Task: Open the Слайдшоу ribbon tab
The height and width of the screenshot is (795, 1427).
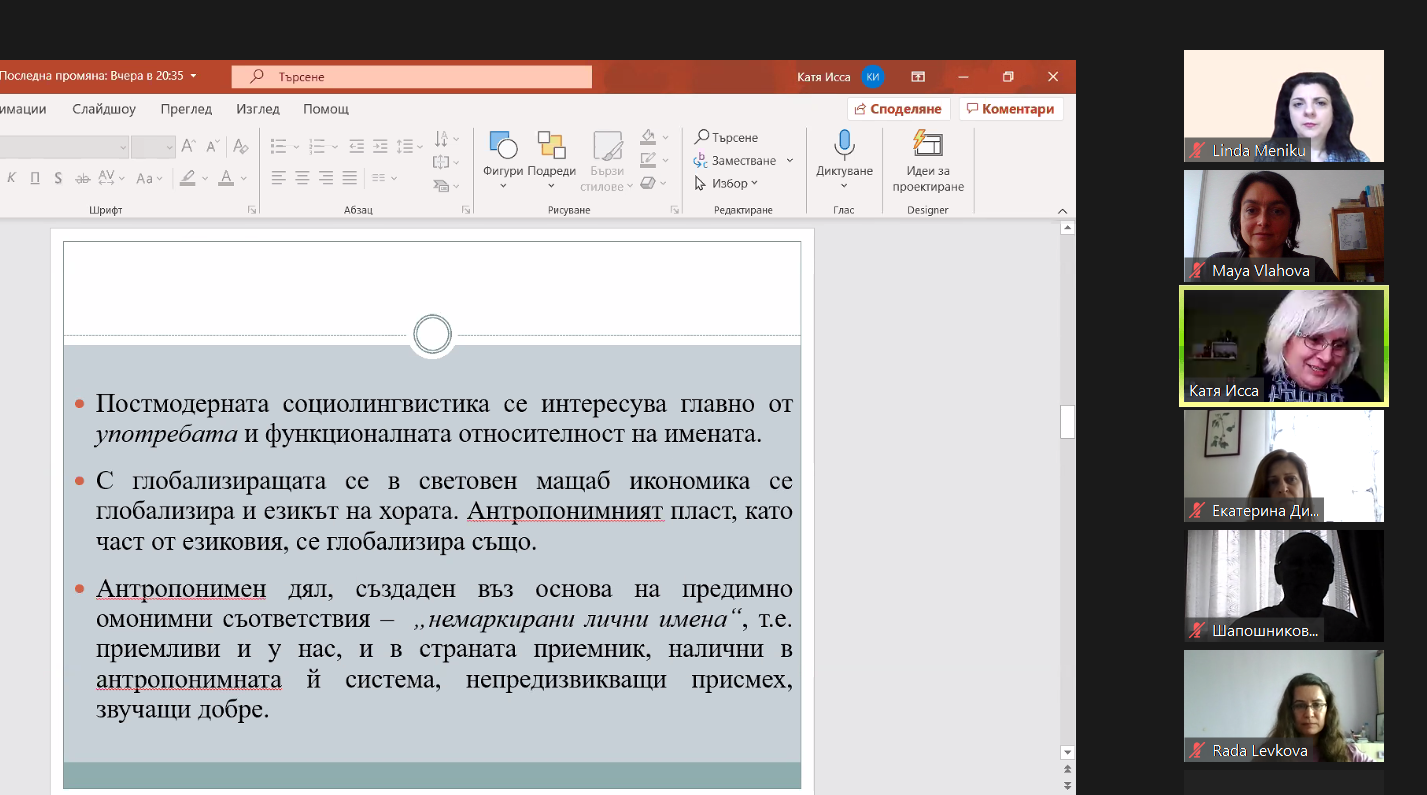Action: click(104, 109)
